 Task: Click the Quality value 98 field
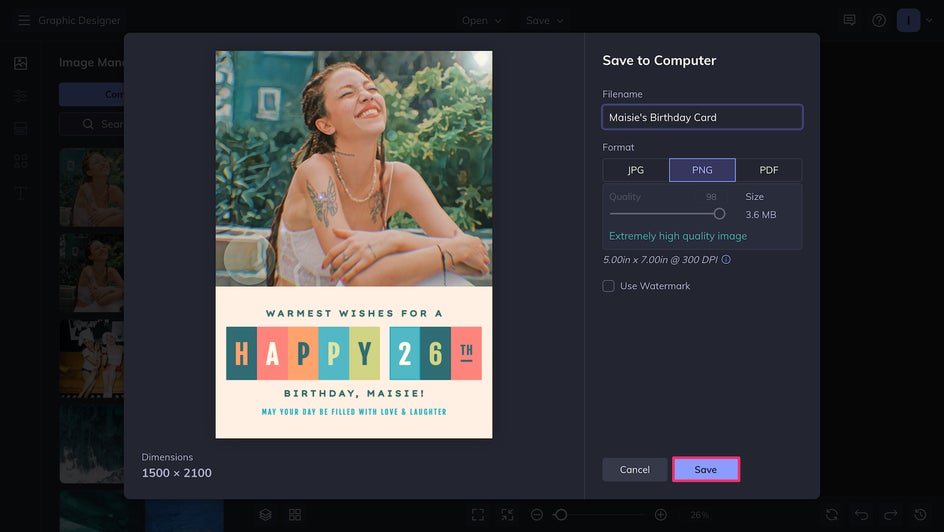[711, 197]
